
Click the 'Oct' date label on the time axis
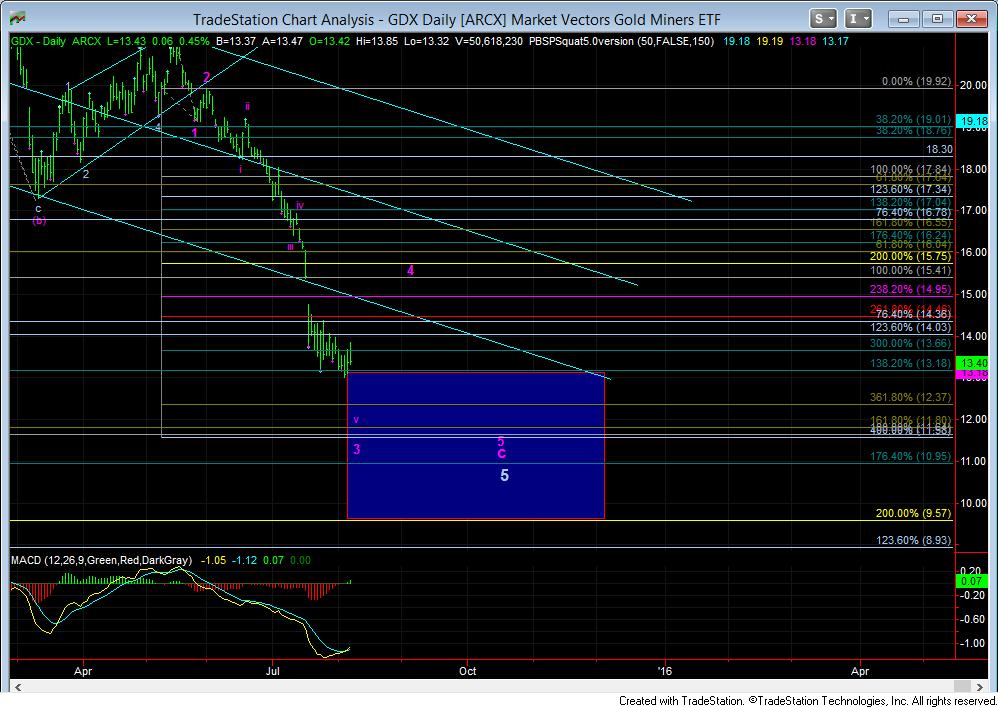point(467,671)
